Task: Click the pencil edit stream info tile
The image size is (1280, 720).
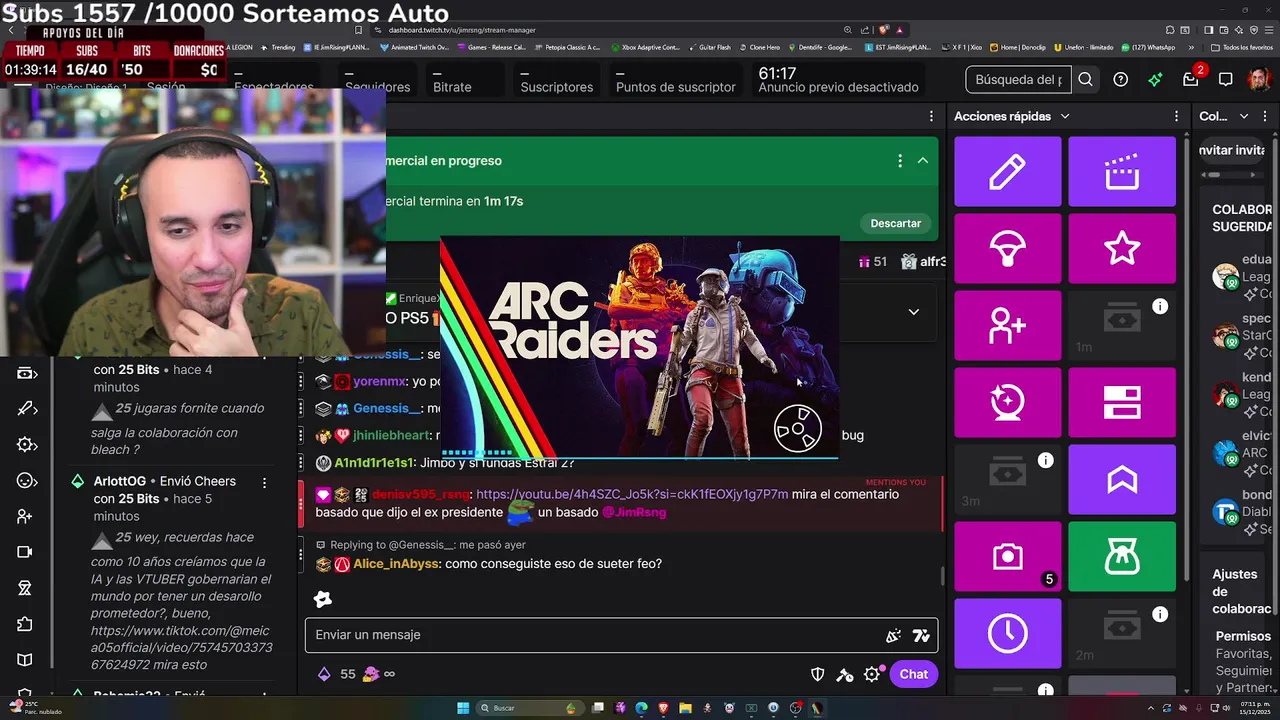Action: [1008, 172]
